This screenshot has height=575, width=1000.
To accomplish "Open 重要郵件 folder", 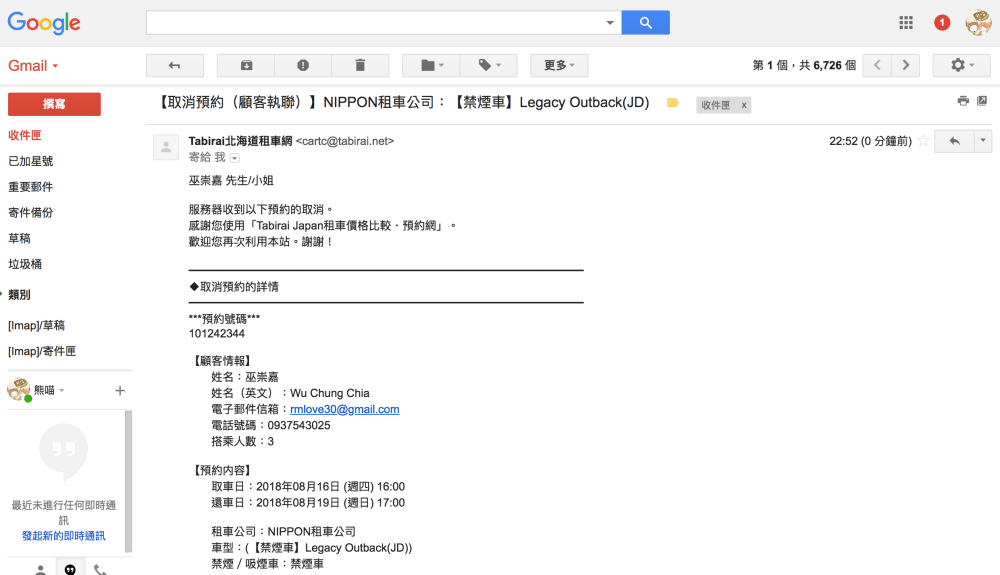I will click(31, 187).
